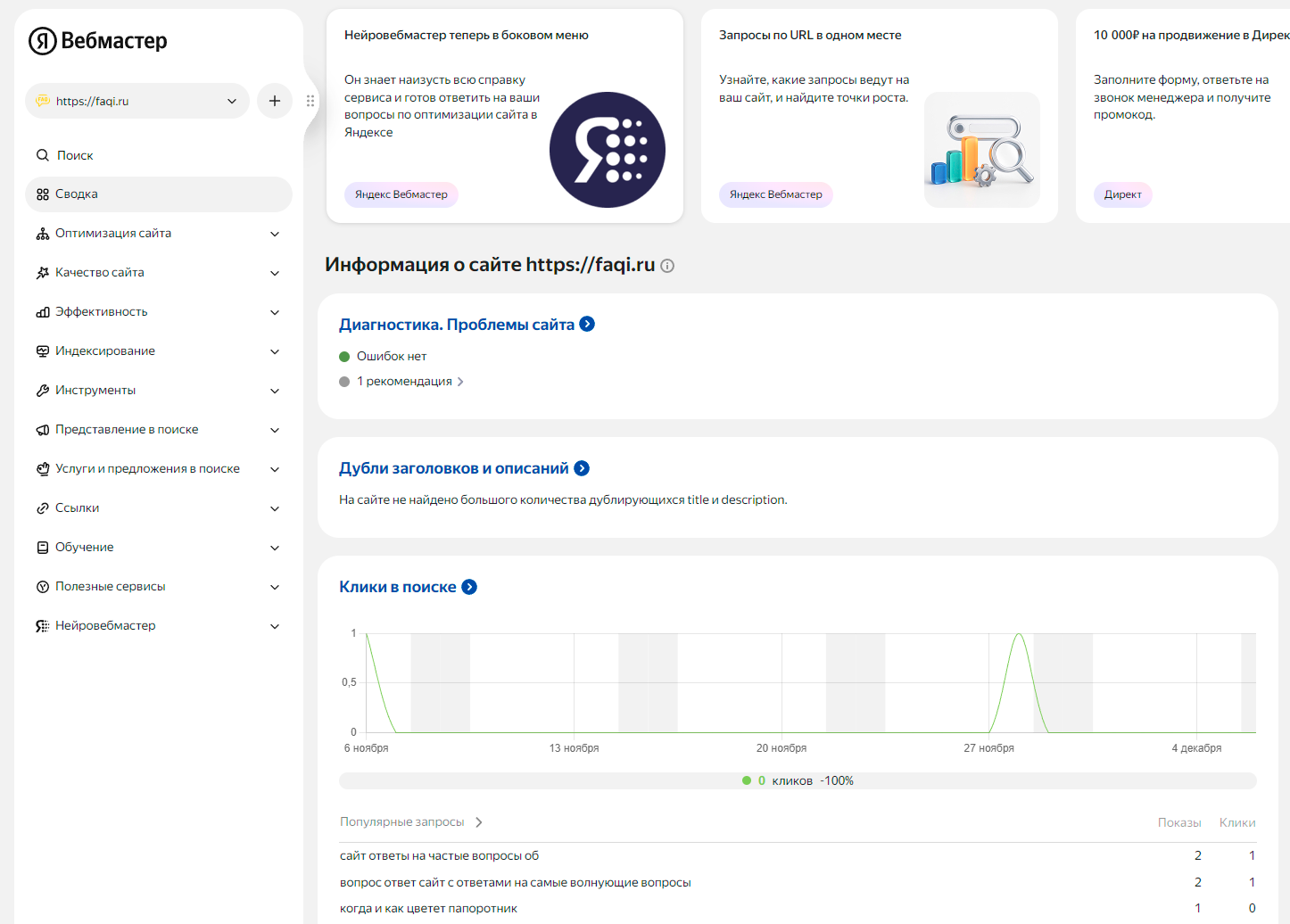The image size is (1290, 924).
Task: Open Поиск in the sidebar menu
Action: [75, 155]
